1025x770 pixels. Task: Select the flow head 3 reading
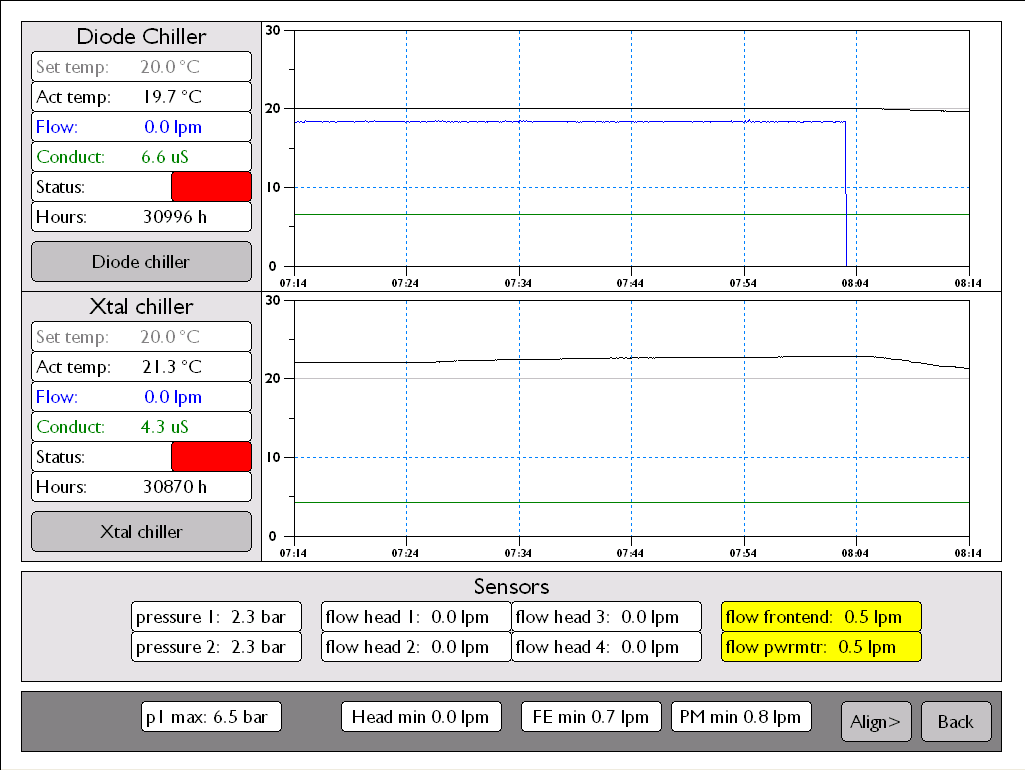[607, 617]
